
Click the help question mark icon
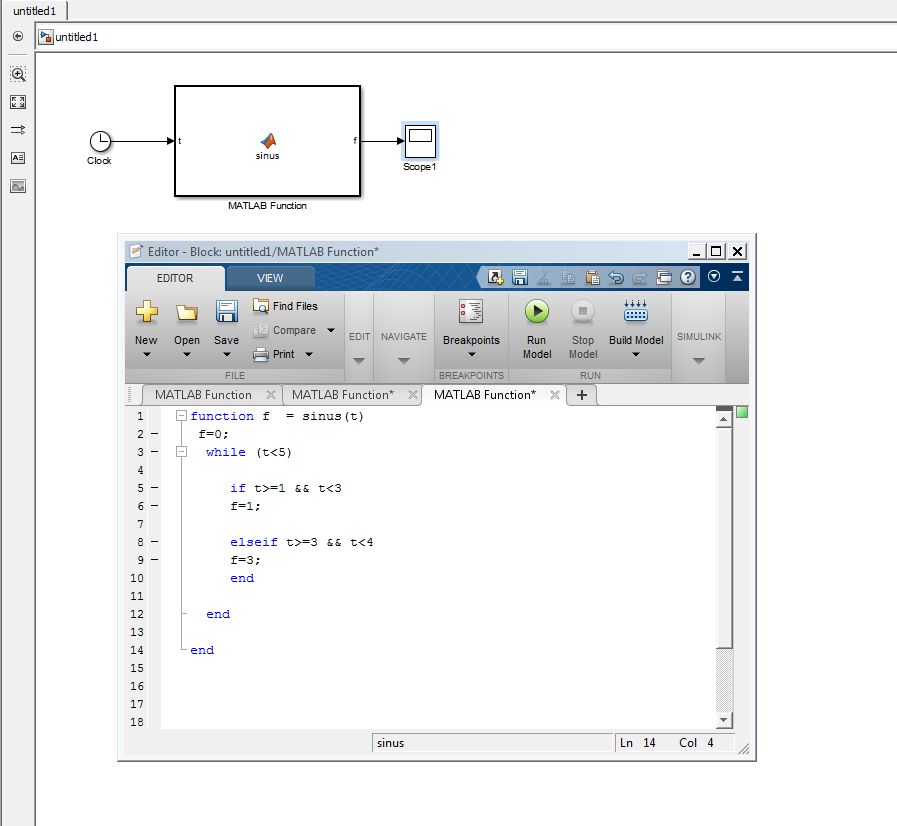tap(688, 278)
